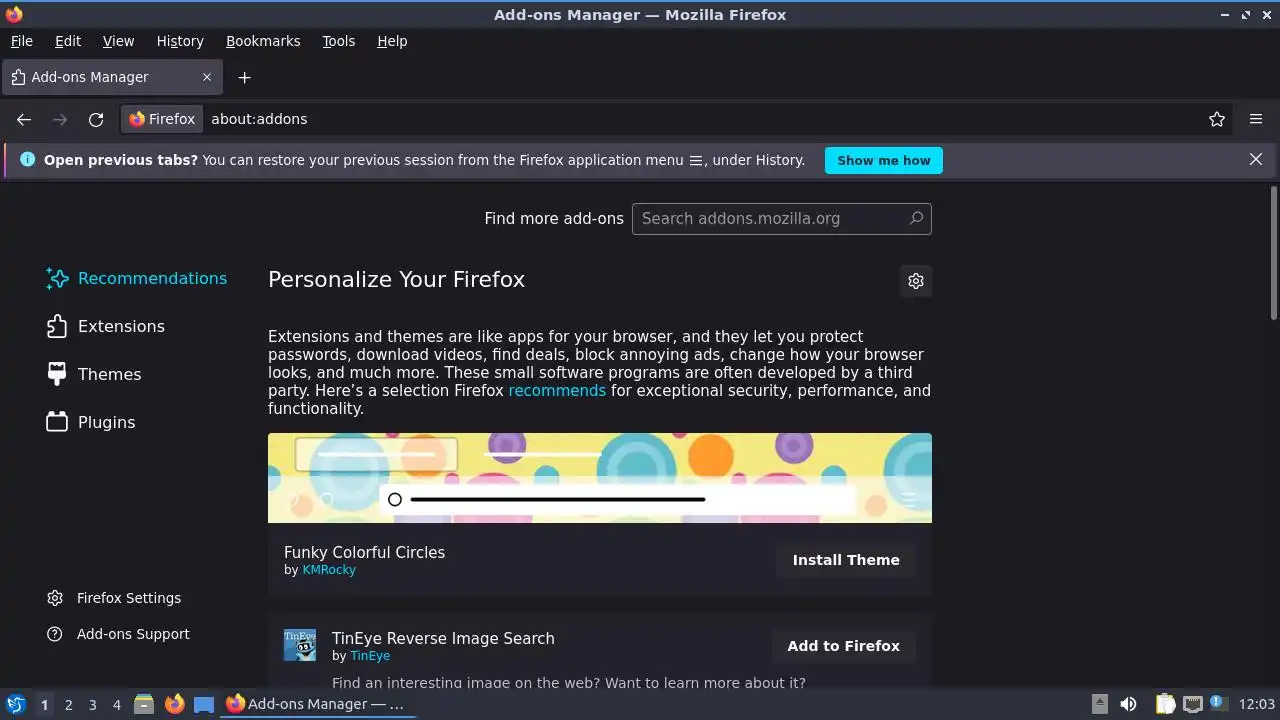Click the page vertical scrollbar thumb
The image size is (1280, 720).
[1274, 253]
